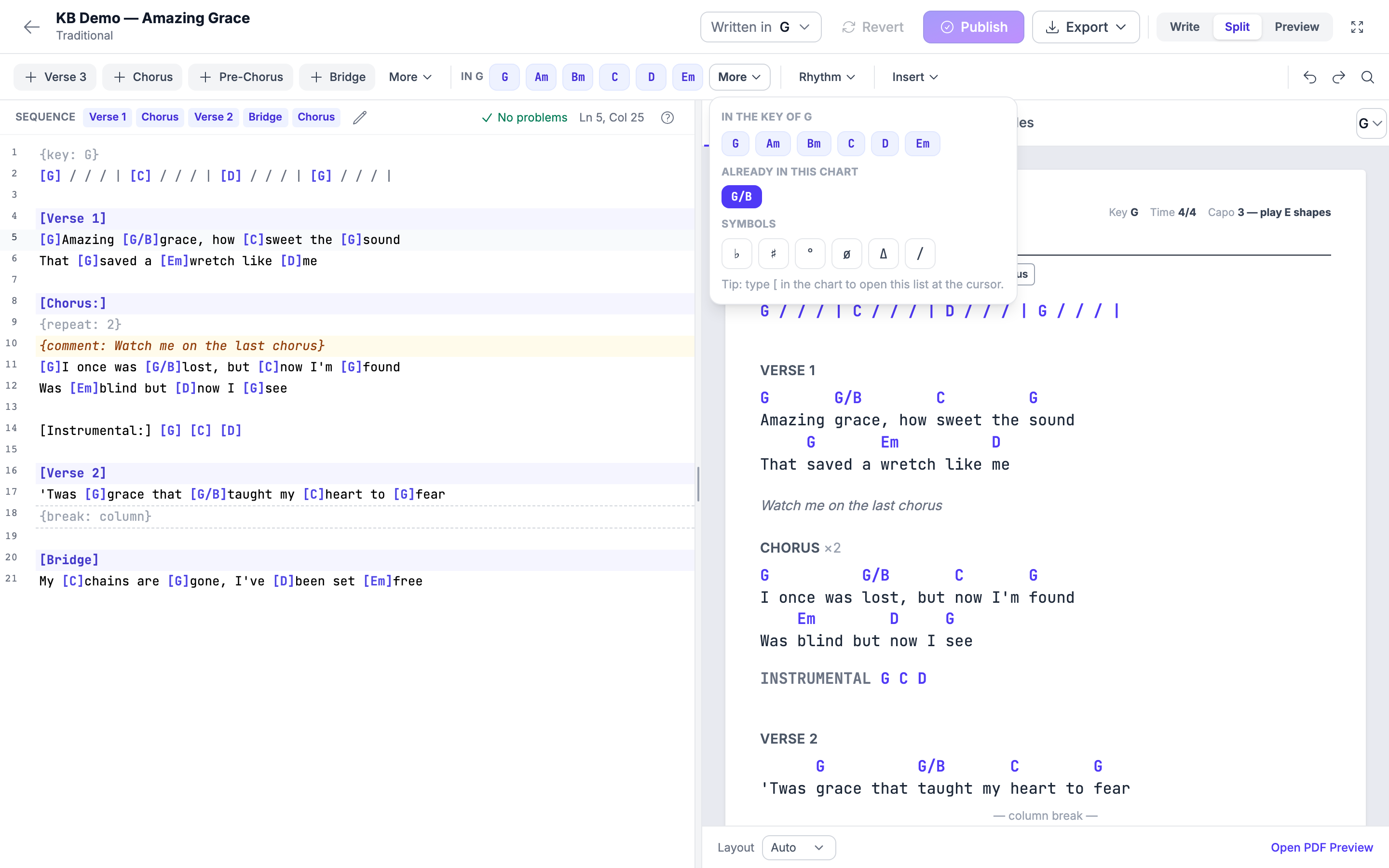Collapse the chords More dropdown
Viewport: 1389px width, 868px height.
pos(739,77)
